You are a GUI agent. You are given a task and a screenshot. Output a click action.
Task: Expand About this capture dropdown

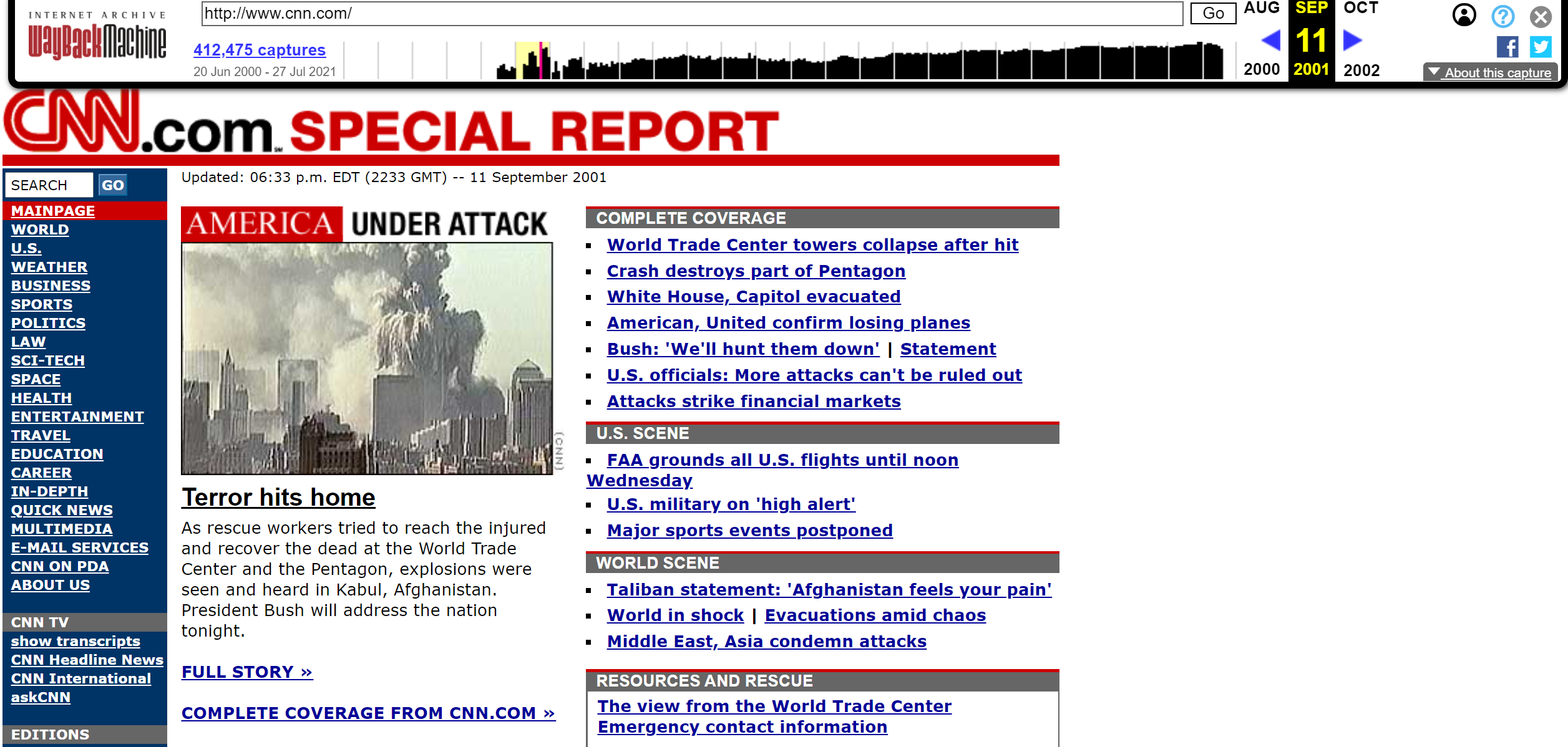pyautogui.click(x=1490, y=72)
